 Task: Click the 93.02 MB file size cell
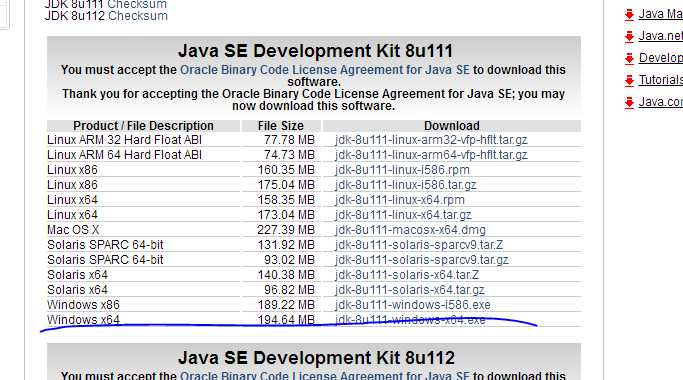(289, 260)
